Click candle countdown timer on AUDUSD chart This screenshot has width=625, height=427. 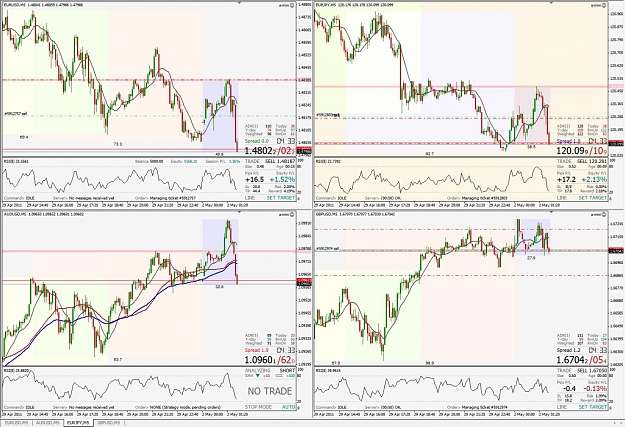pyautogui.click(x=286, y=350)
